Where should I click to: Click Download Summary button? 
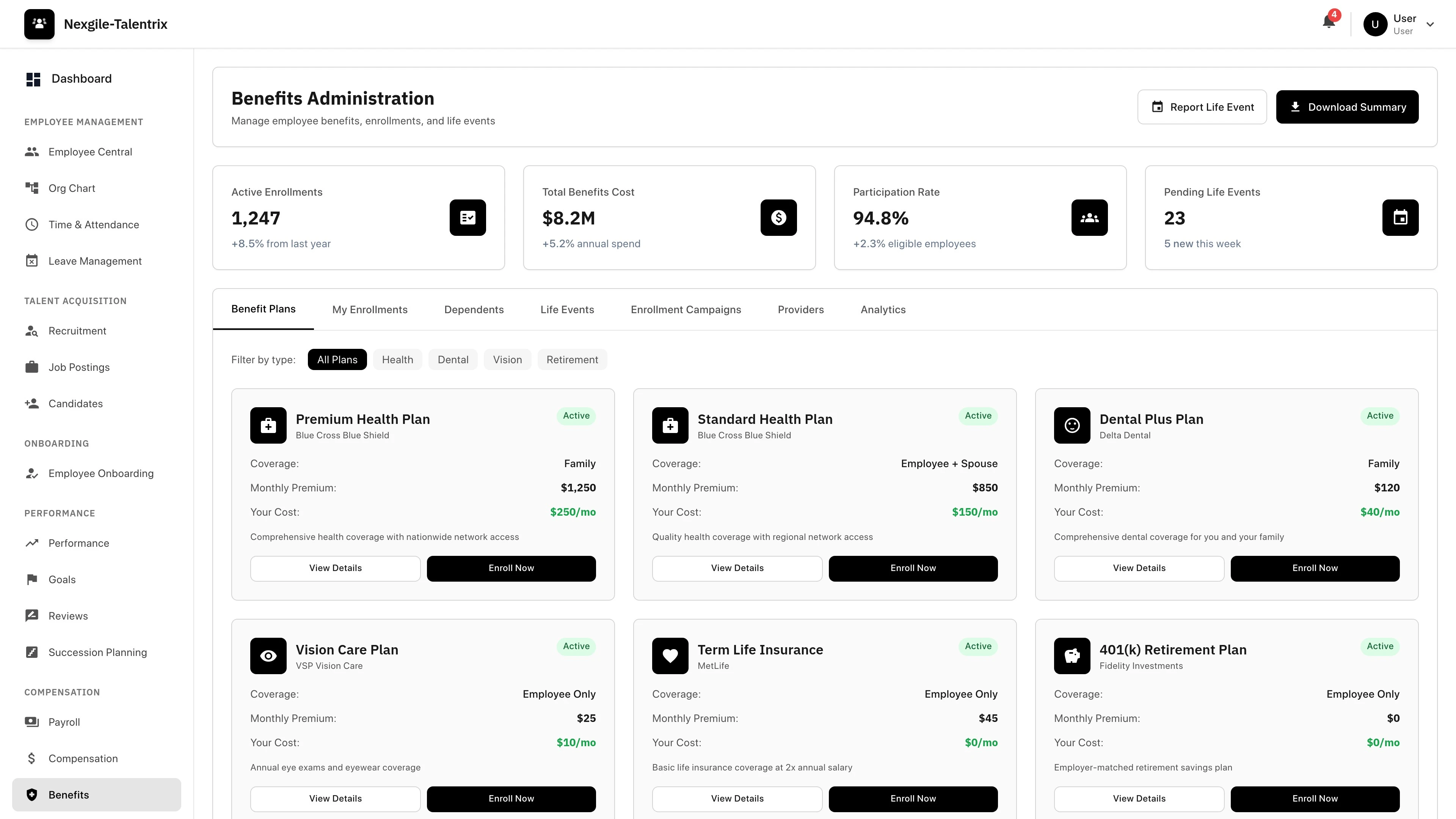[x=1347, y=107]
